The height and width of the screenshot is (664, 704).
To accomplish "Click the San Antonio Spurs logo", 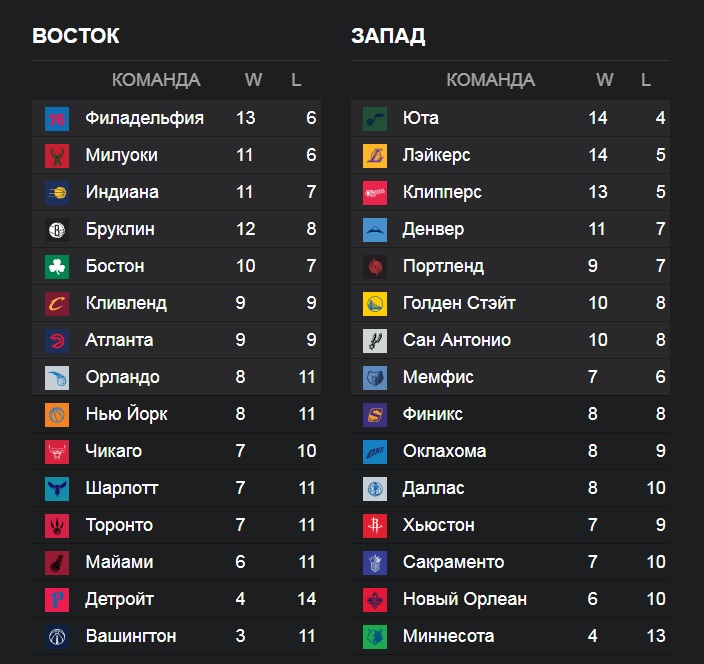I will 375,340.
